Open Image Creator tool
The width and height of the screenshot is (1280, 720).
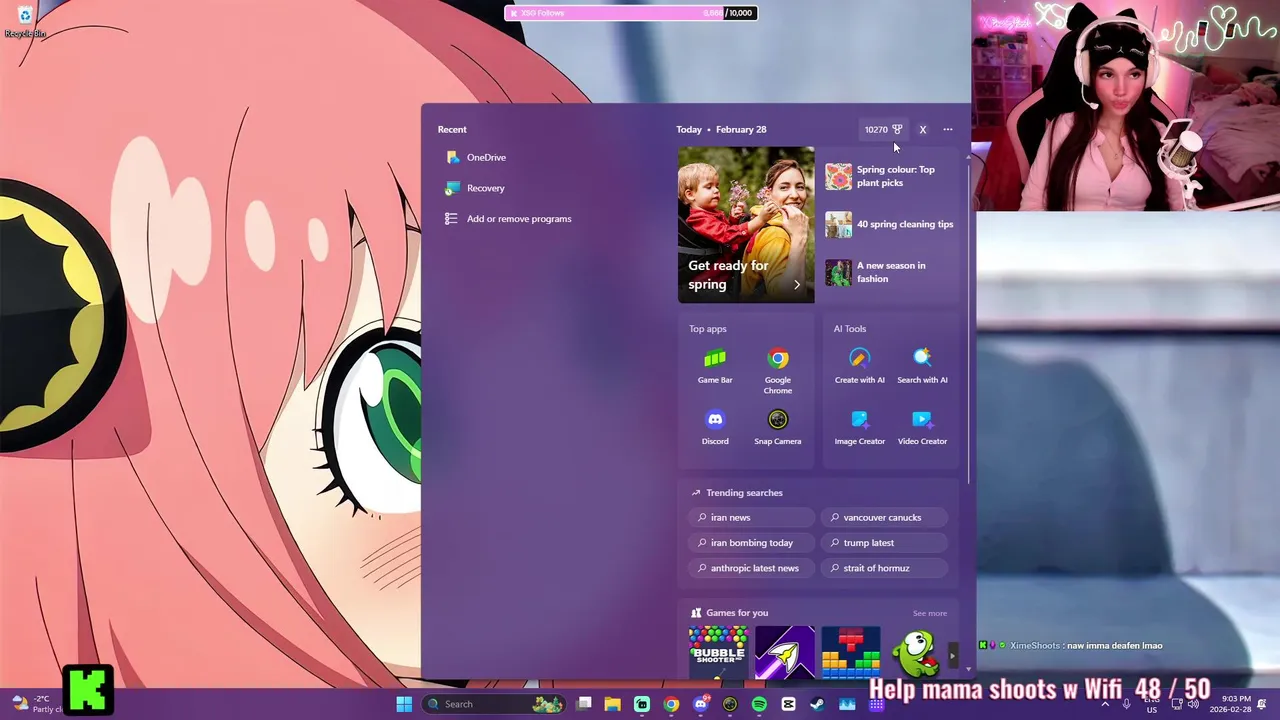coord(860,428)
